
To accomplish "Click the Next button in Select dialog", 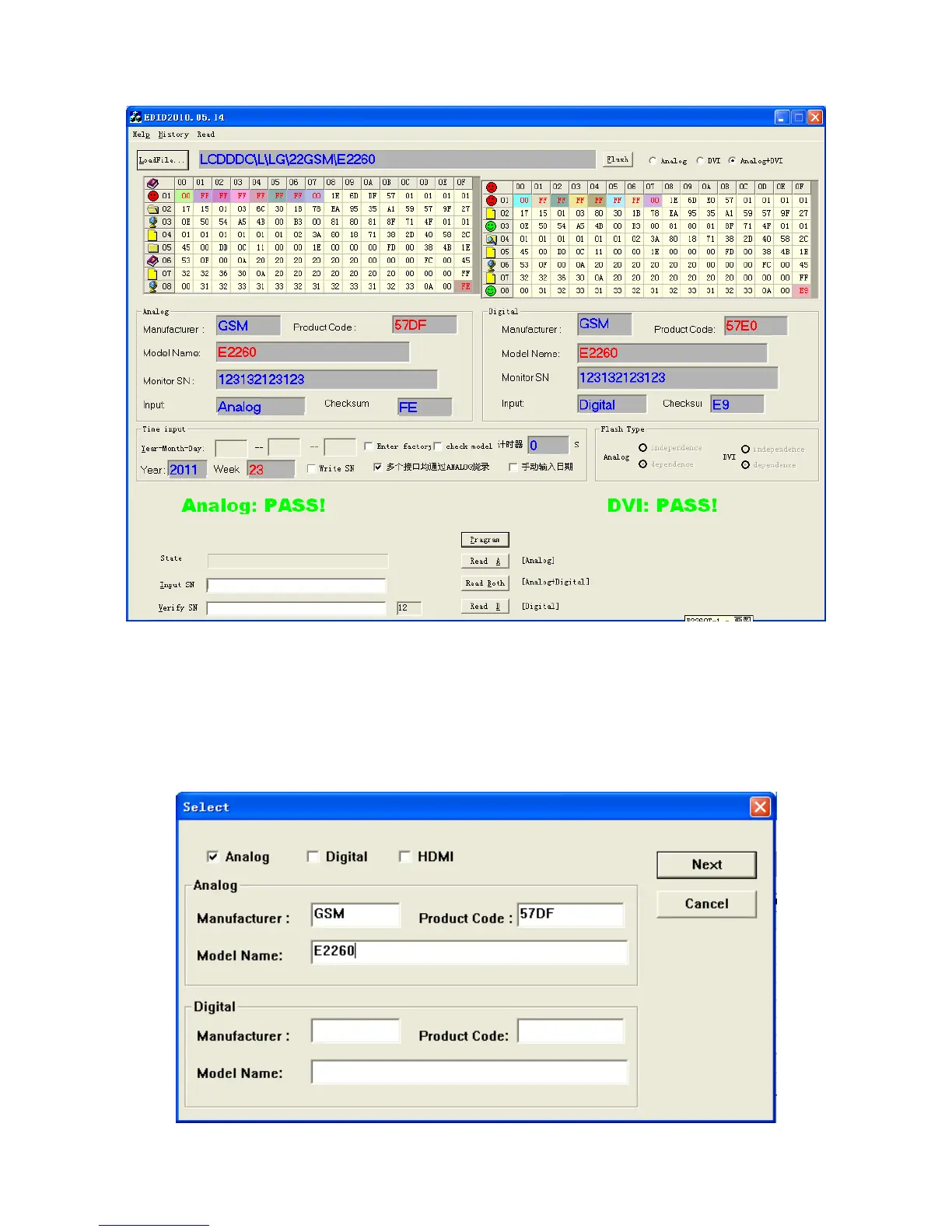I will (x=706, y=864).
